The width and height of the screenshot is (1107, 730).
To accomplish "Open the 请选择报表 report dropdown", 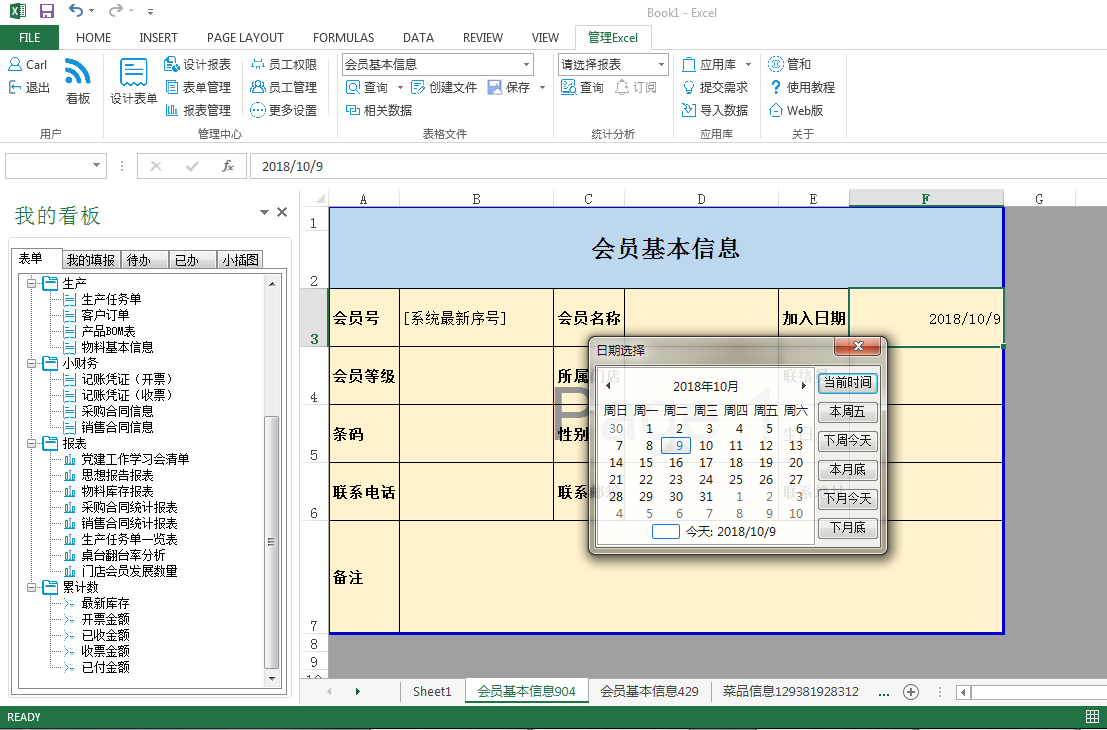I will pyautogui.click(x=662, y=64).
